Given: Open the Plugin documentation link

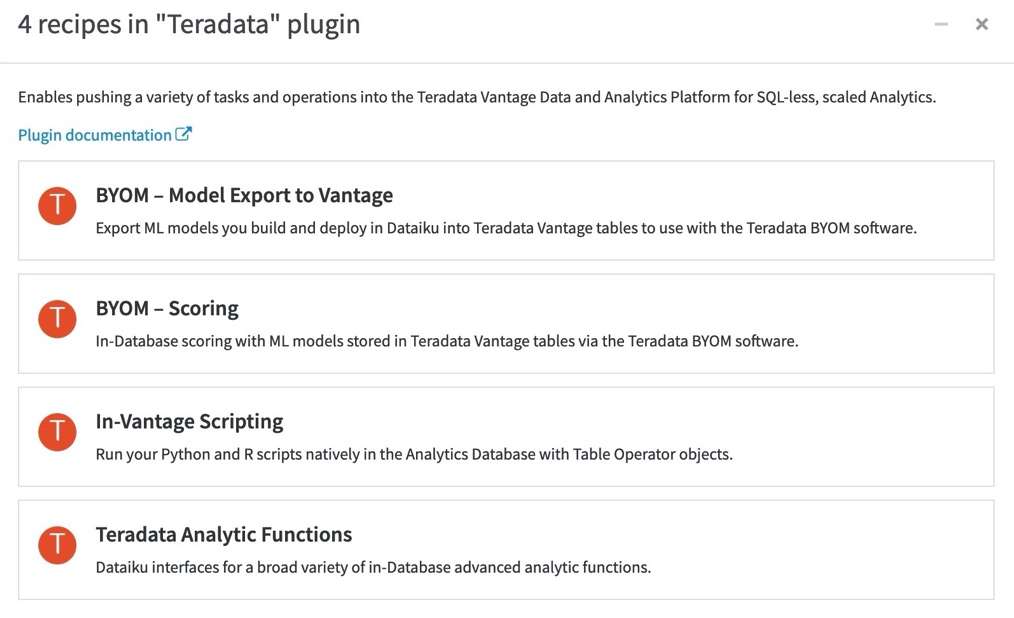Looking at the screenshot, I should [x=95, y=134].
